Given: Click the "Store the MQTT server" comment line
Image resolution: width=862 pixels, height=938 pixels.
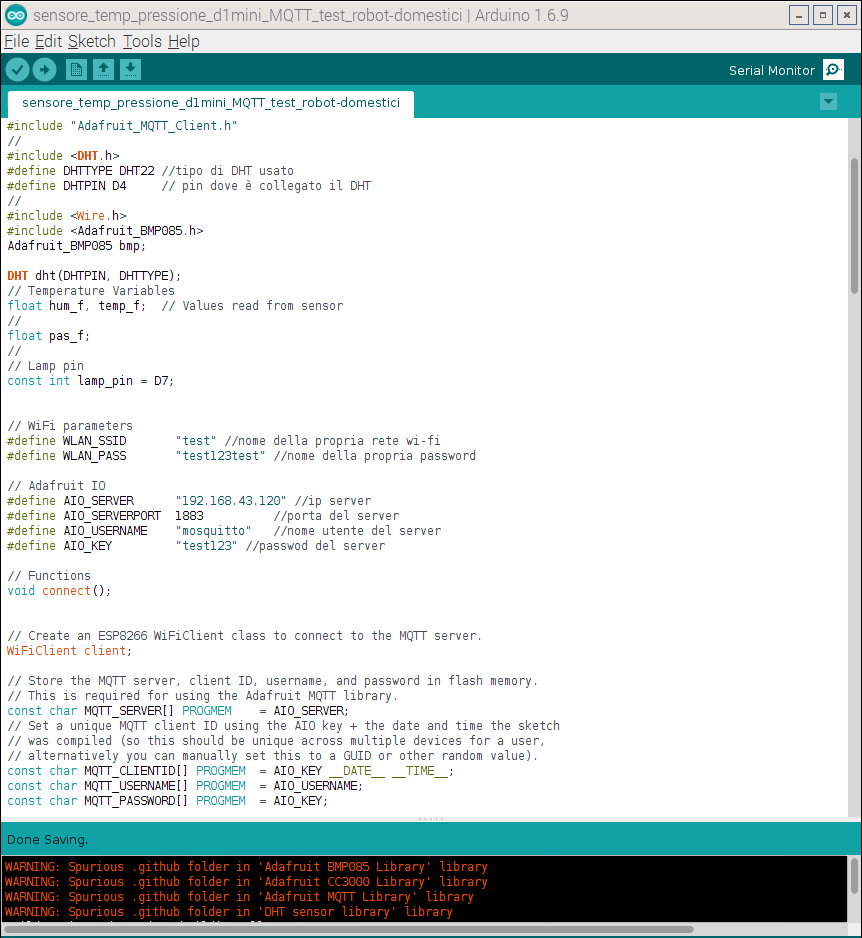Looking at the screenshot, I should click(x=272, y=681).
